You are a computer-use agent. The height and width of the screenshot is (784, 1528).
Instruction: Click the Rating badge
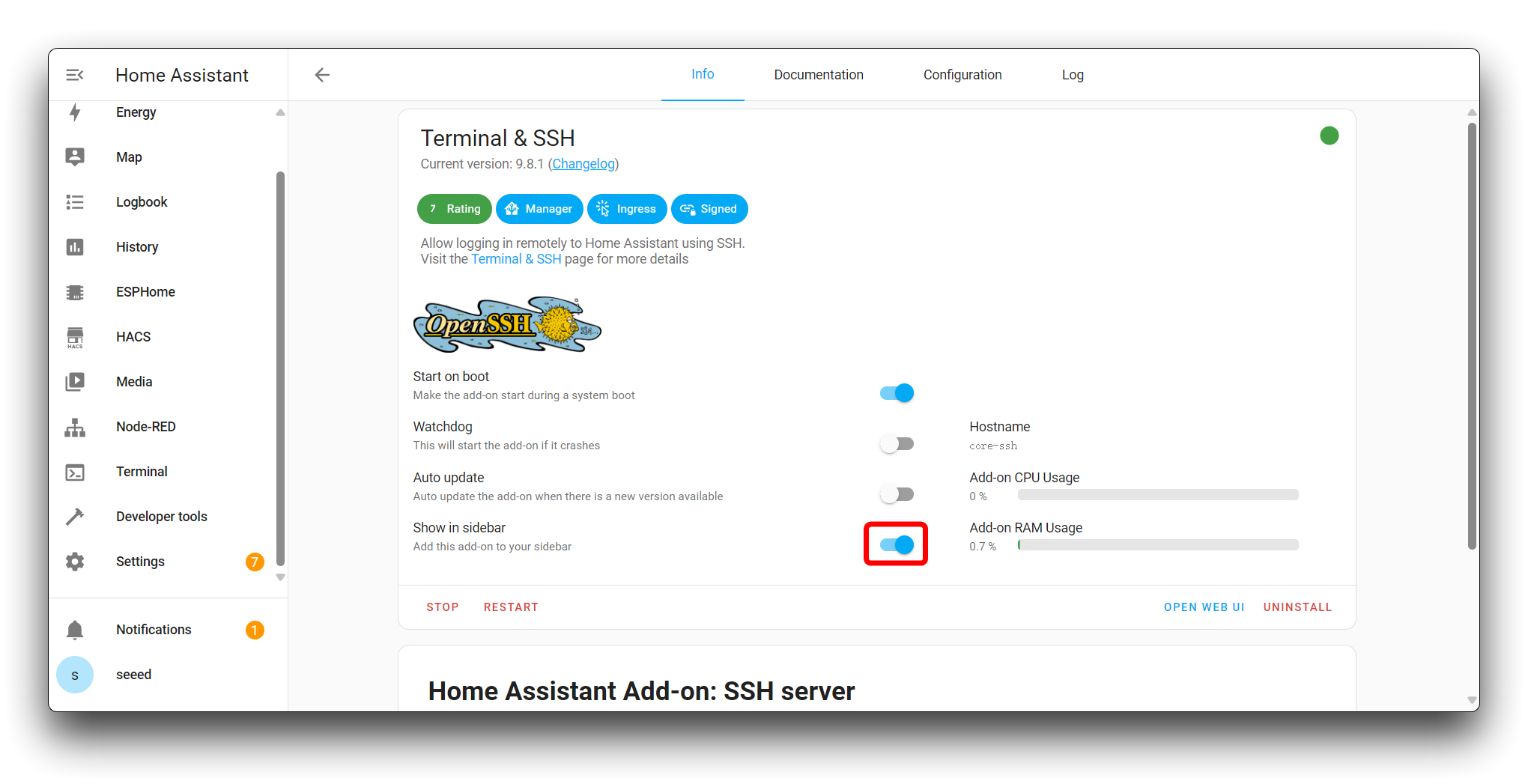click(x=455, y=209)
